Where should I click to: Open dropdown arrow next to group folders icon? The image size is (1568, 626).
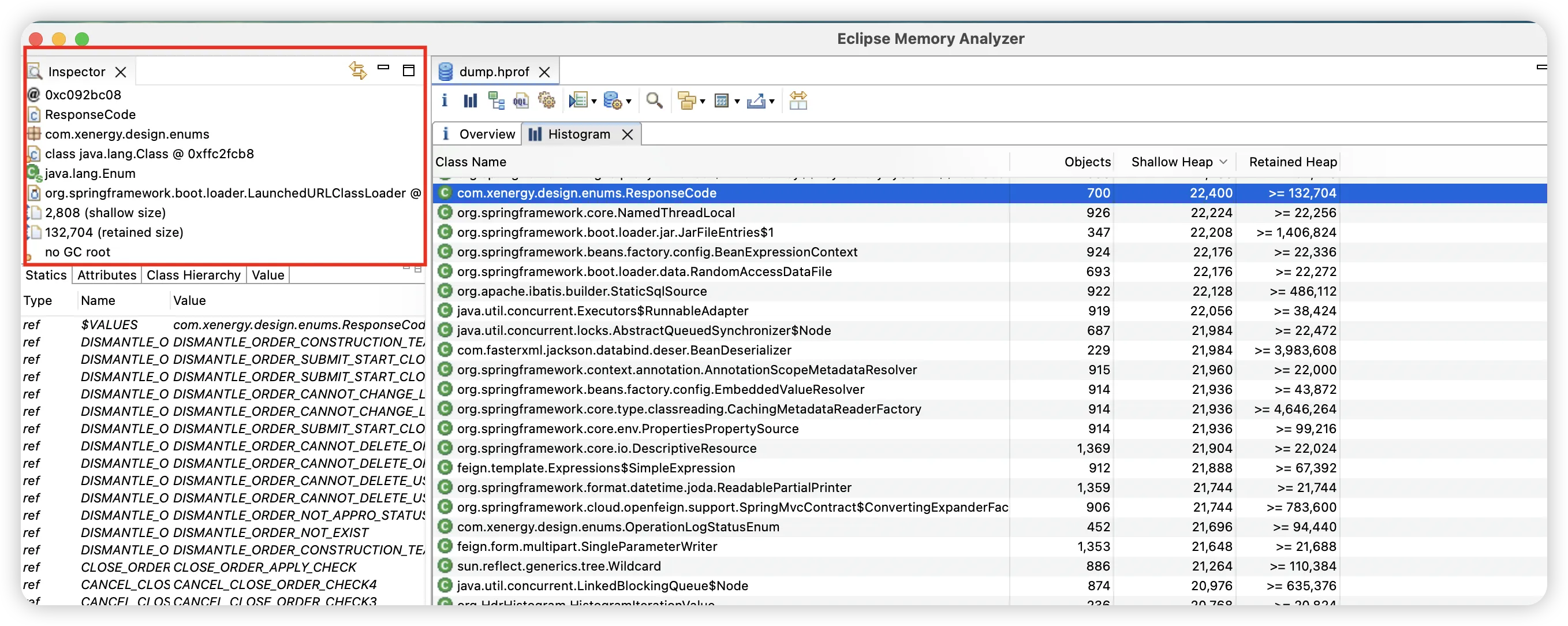click(x=703, y=102)
